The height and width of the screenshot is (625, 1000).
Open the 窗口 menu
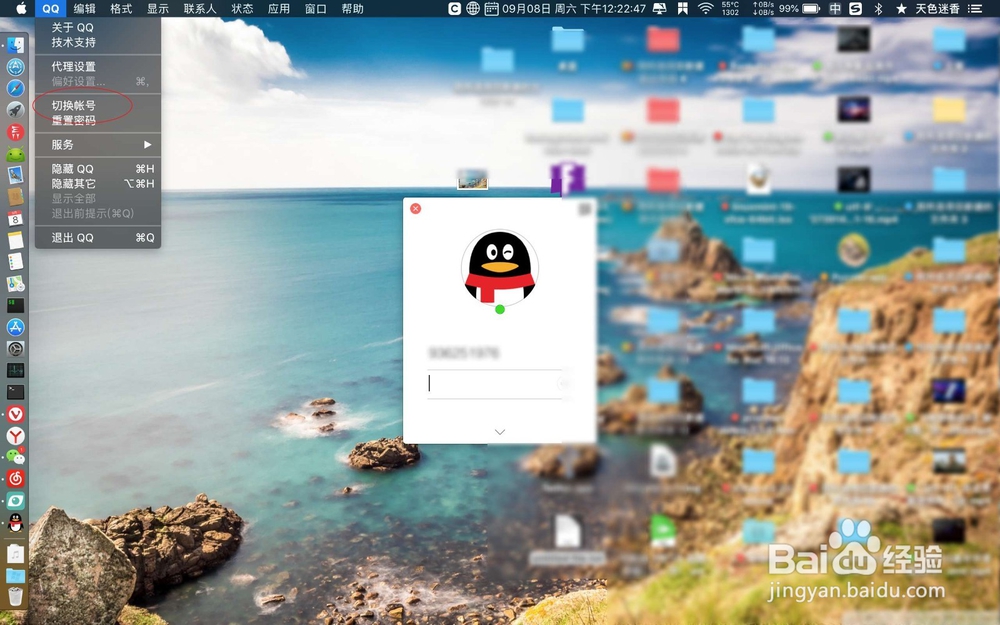click(316, 8)
